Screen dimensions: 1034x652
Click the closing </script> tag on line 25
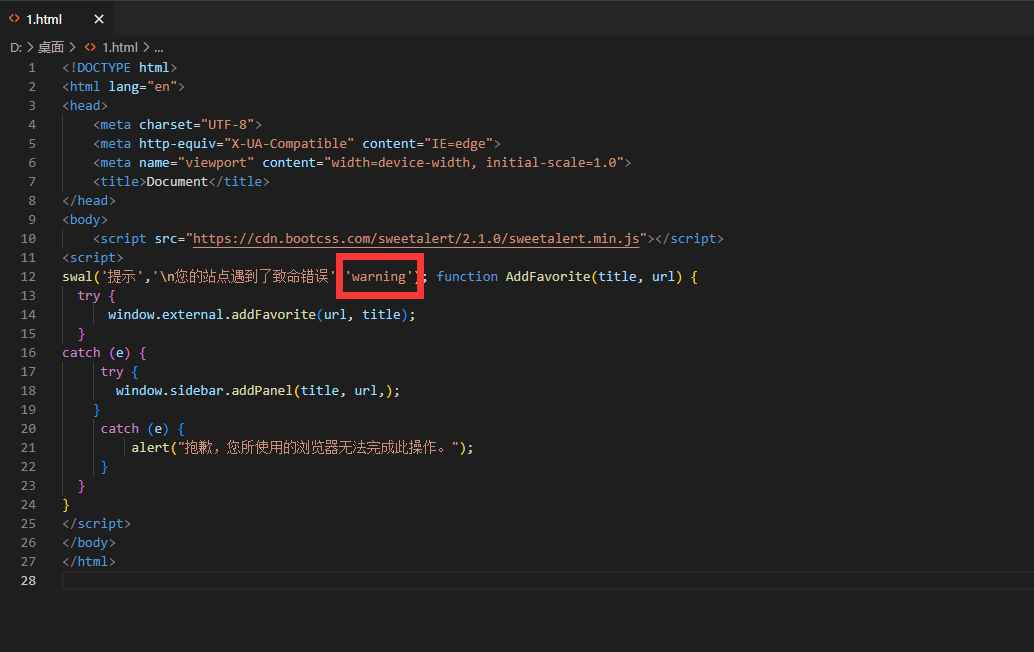(96, 523)
